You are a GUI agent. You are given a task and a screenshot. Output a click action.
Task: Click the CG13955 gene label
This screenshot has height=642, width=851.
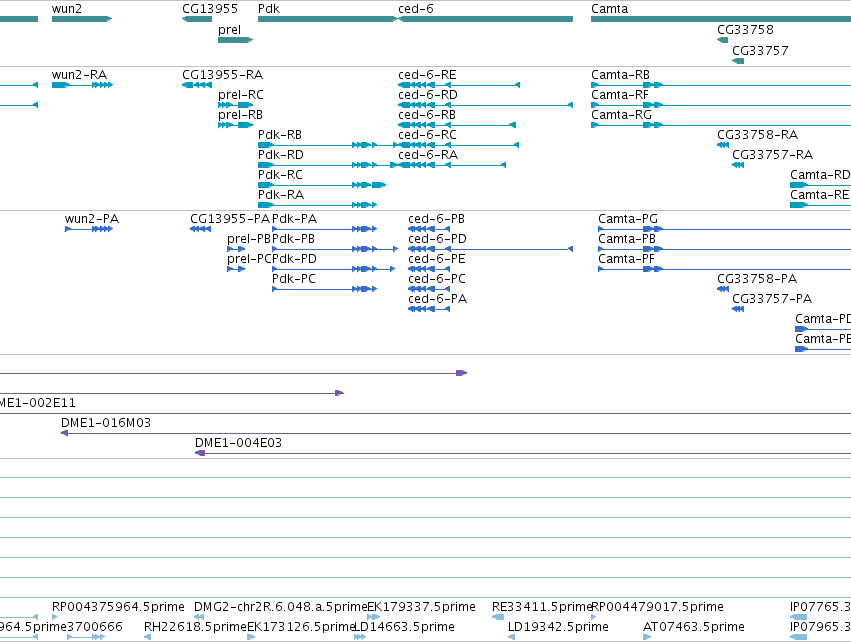click(x=210, y=9)
